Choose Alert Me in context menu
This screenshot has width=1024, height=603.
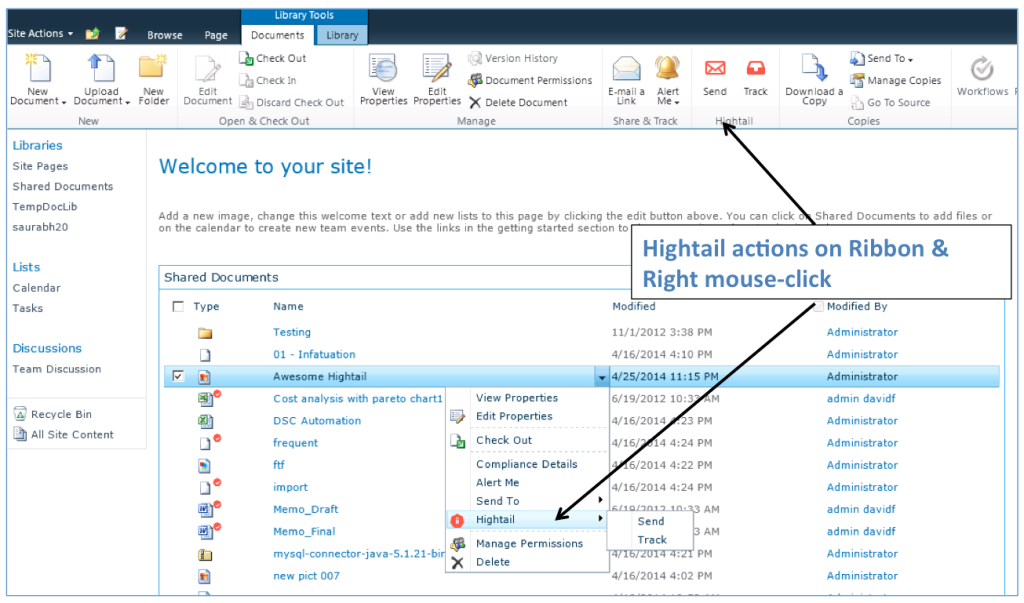point(498,483)
